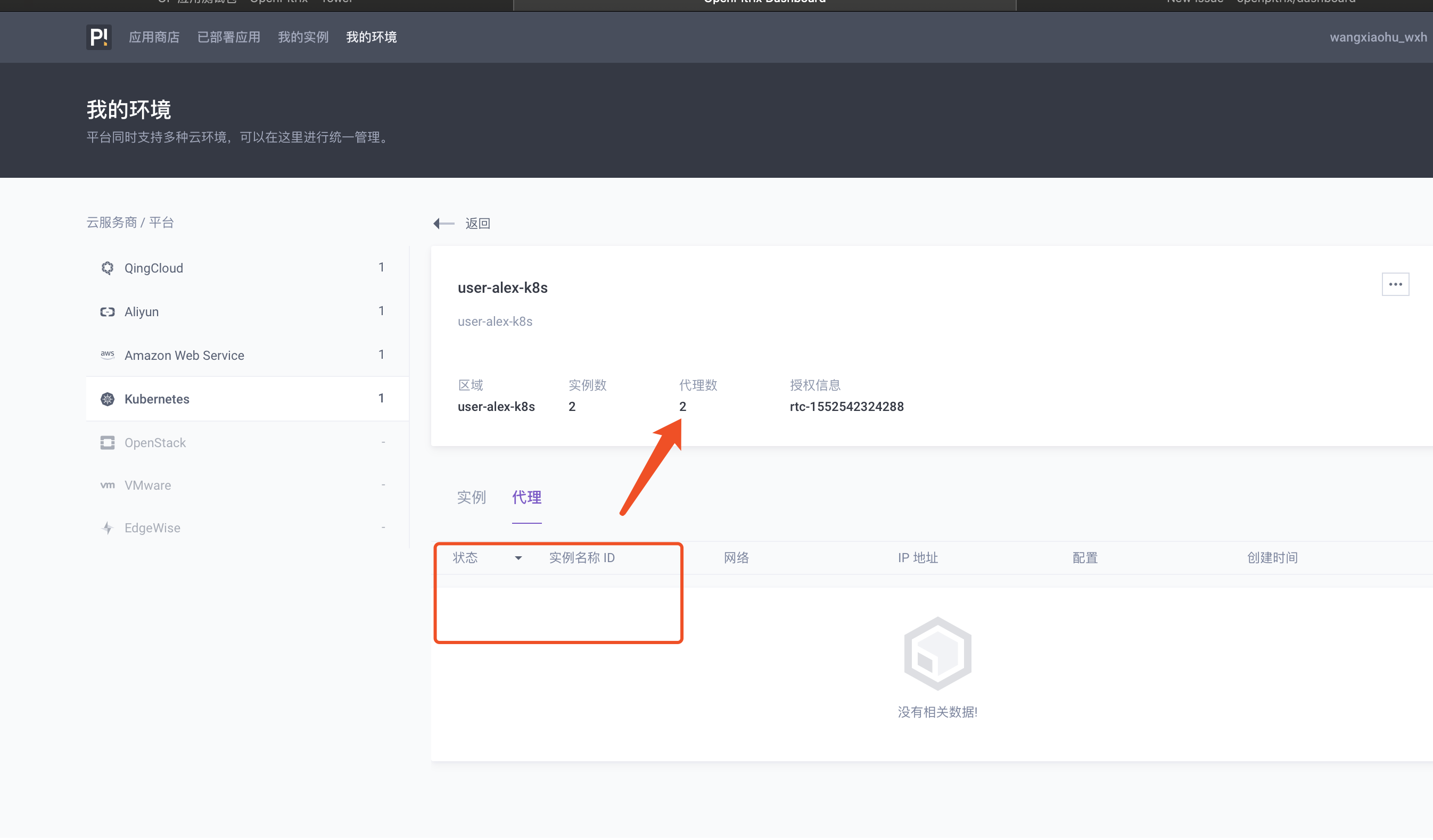Click the Amazon Web Service aws icon

(x=108, y=355)
